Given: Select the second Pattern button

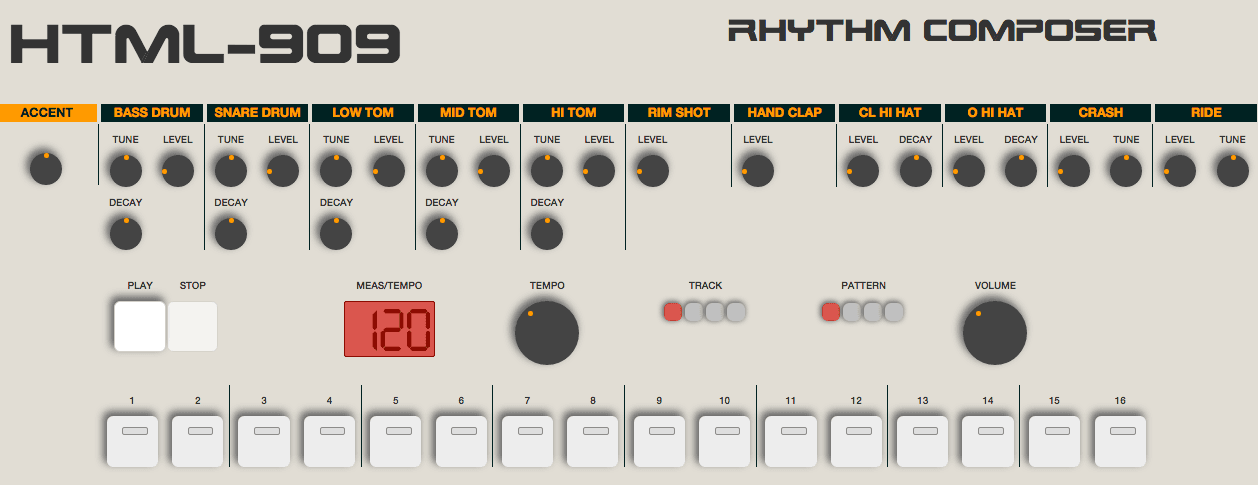Looking at the screenshot, I should (852, 312).
